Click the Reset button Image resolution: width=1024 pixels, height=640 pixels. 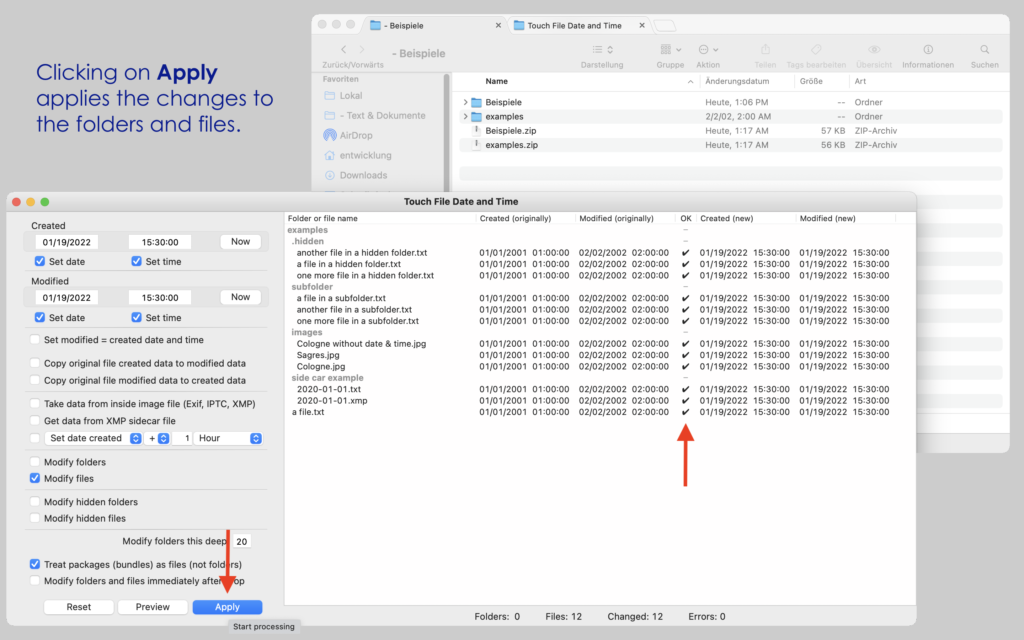(78, 607)
